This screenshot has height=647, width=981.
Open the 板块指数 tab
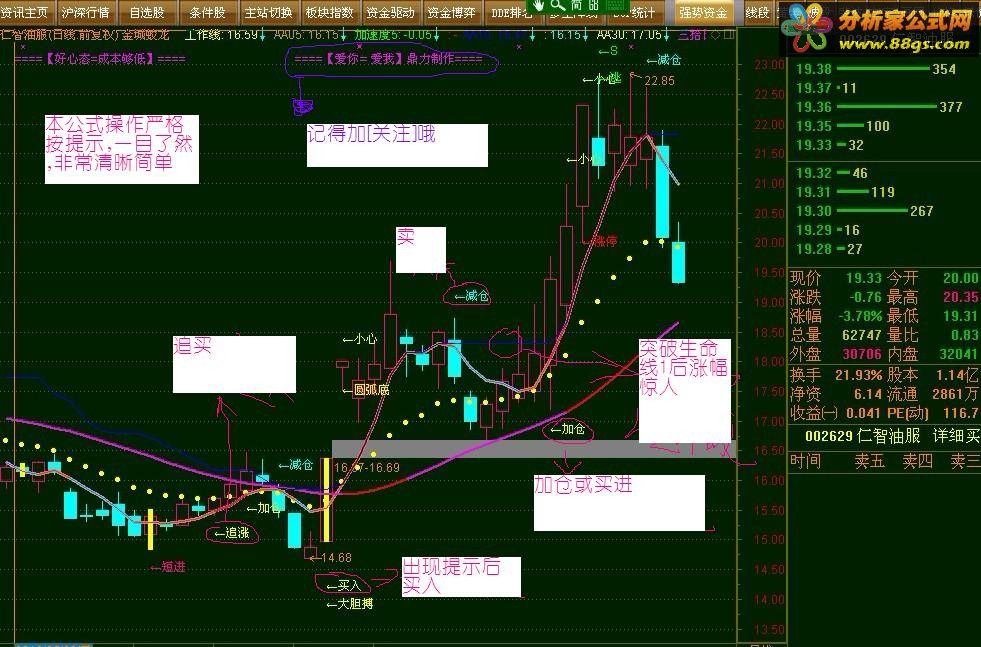(x=329, y=13)
